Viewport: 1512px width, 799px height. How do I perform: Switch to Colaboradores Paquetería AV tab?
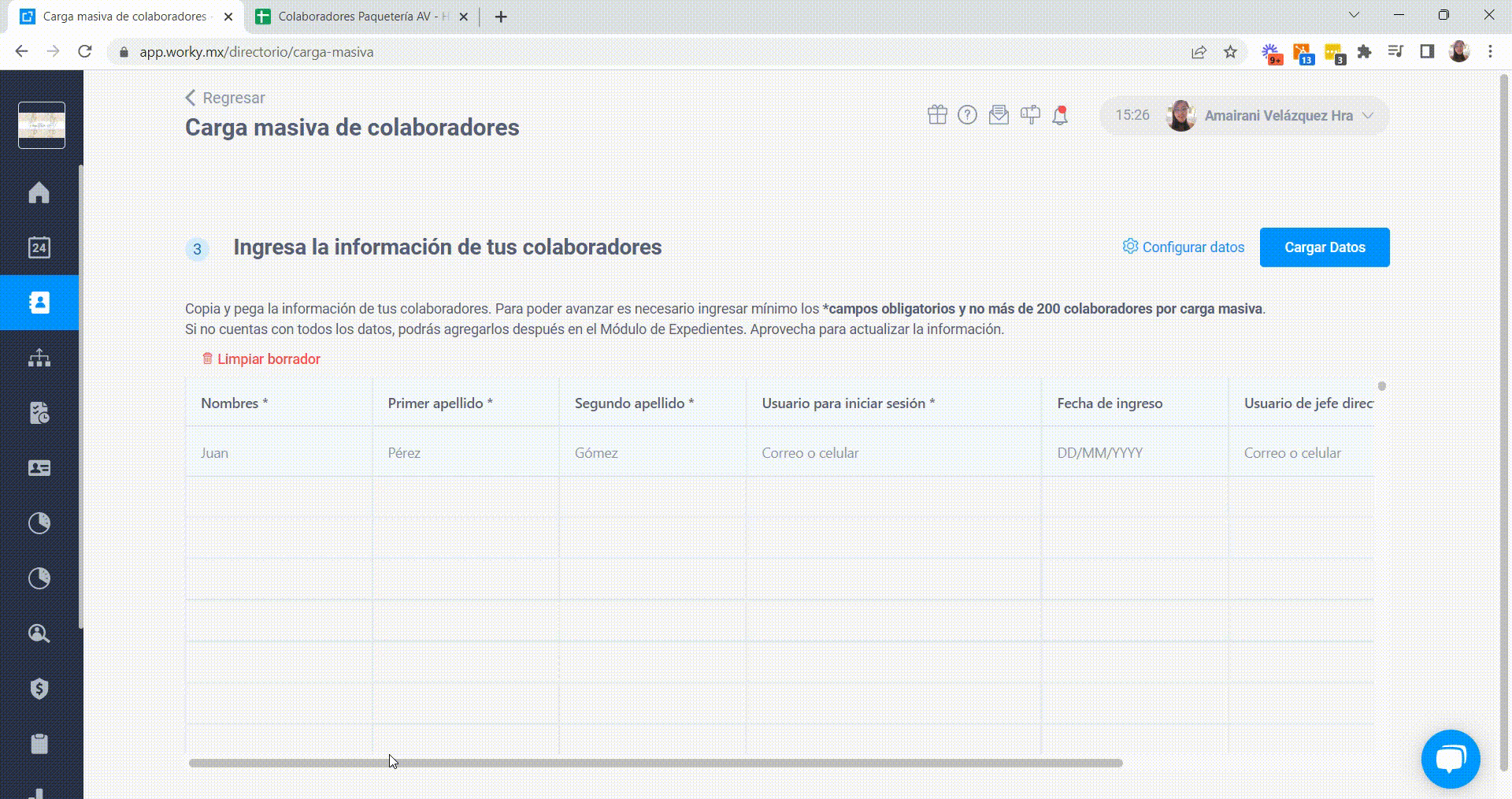[362, 17]
